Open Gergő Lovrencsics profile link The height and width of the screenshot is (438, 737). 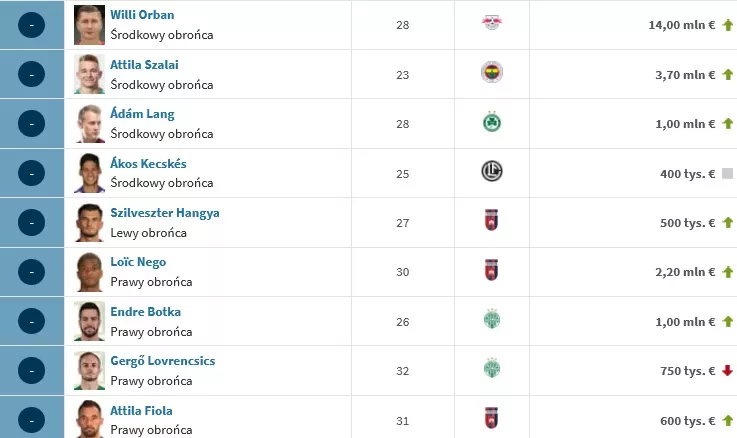[x=163, y=361]
